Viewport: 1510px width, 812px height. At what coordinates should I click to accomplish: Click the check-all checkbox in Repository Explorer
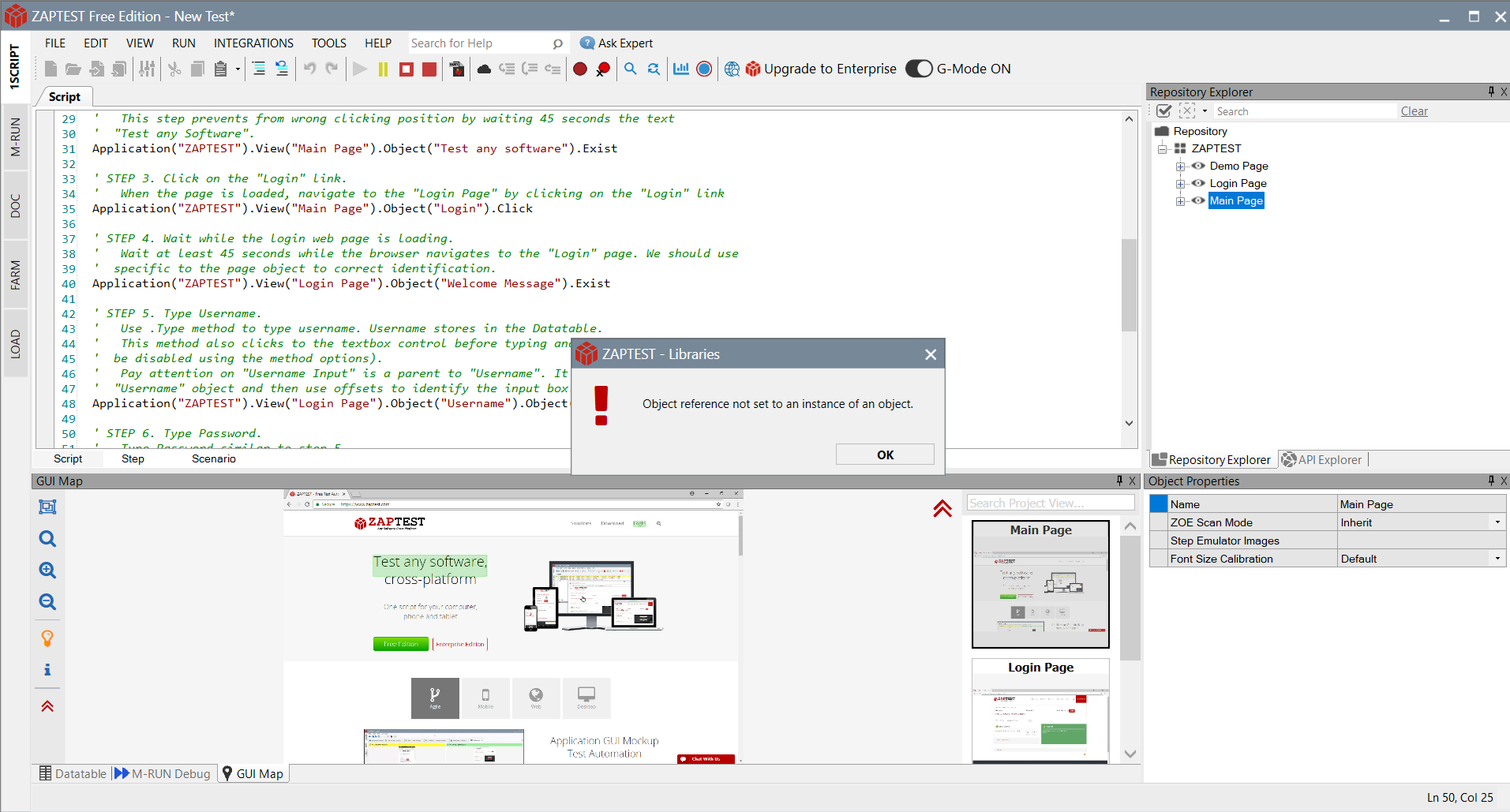click(x=1164, y=111)
